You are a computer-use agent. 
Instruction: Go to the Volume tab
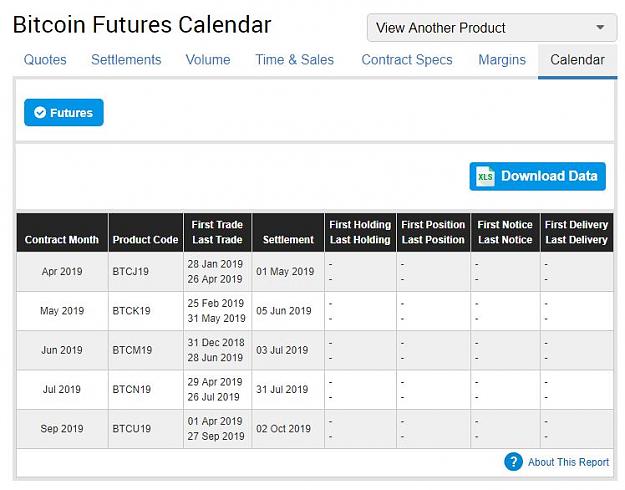208,60
